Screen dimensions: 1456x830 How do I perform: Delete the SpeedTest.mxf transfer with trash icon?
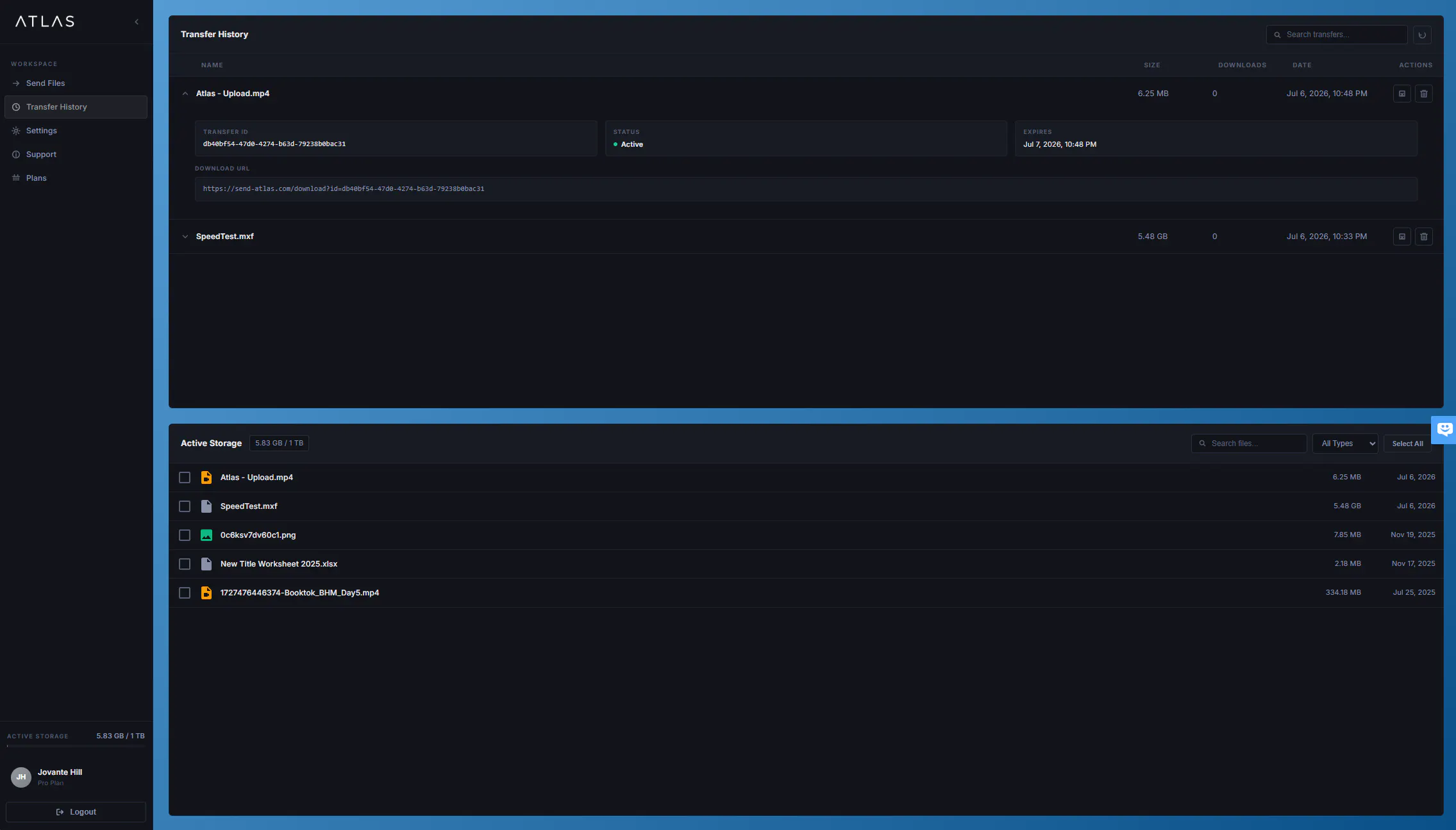pyautogui.click(x=1424, y=237)
